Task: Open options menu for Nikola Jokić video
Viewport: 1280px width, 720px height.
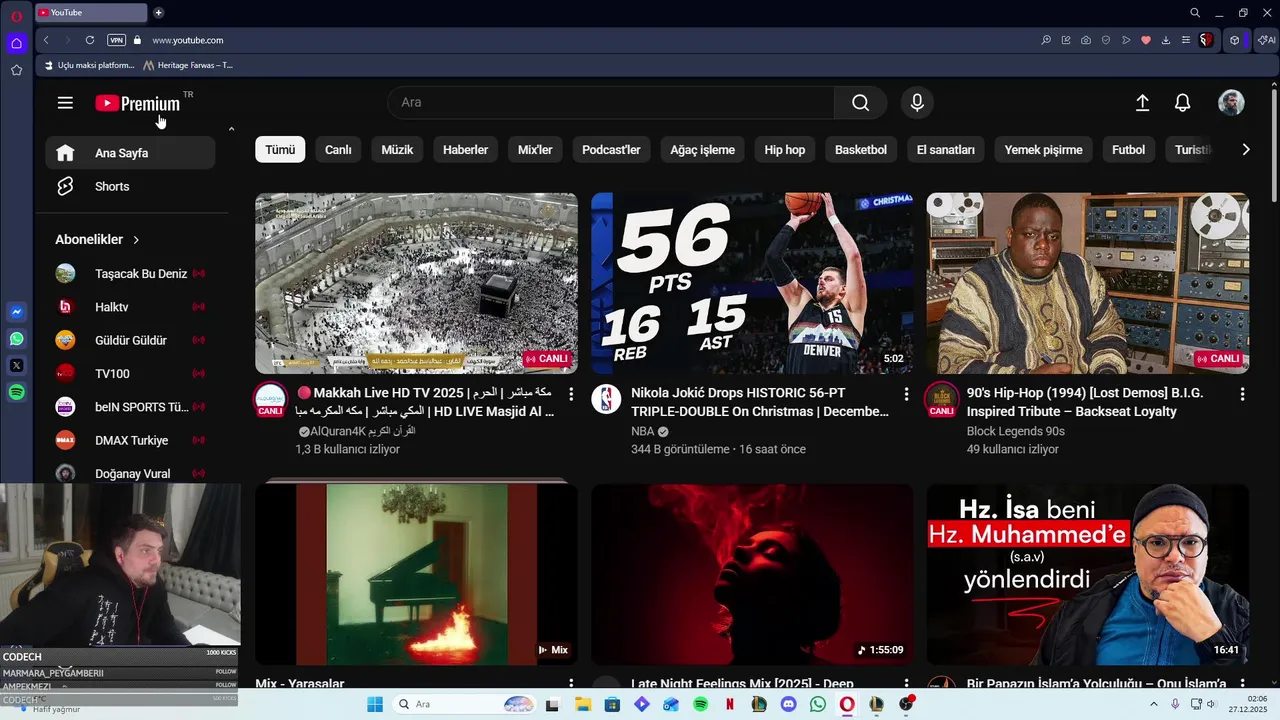Action: coord(906,394)
